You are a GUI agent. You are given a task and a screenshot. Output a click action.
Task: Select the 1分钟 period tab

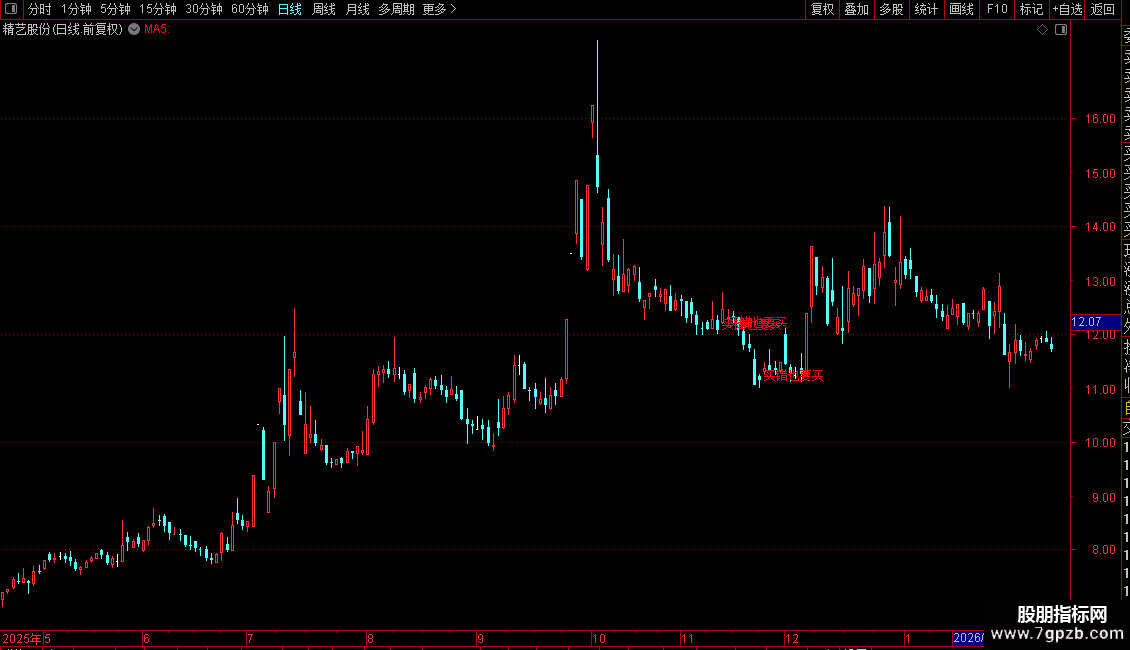(x=76, y=9)
